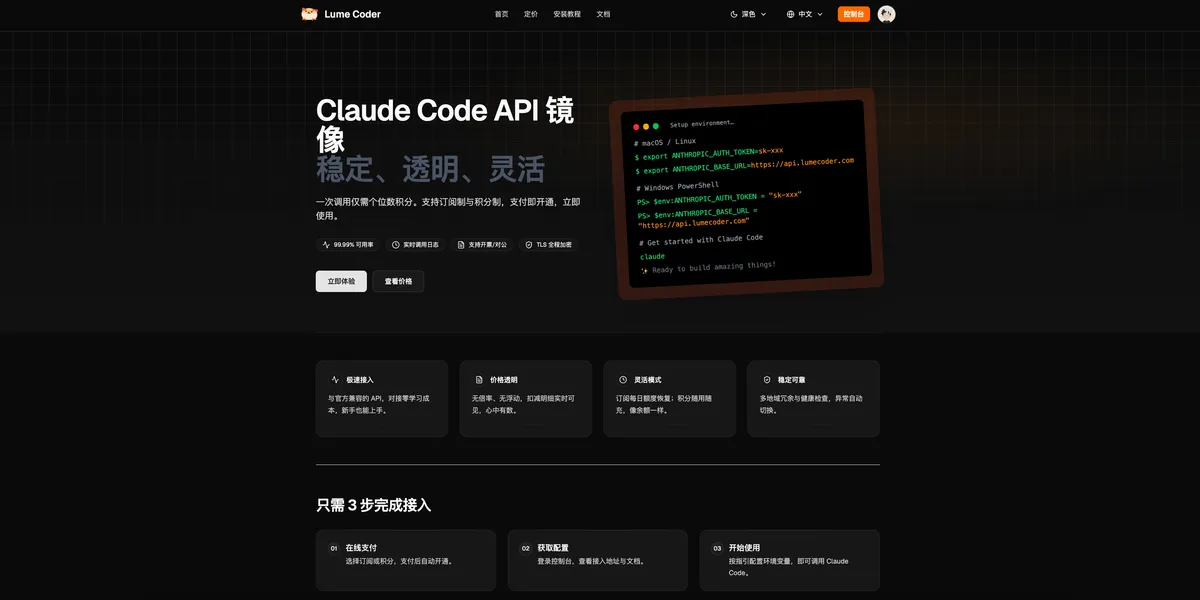
Task: Open the 安装教程 nav item
Action: click(567, 14)
